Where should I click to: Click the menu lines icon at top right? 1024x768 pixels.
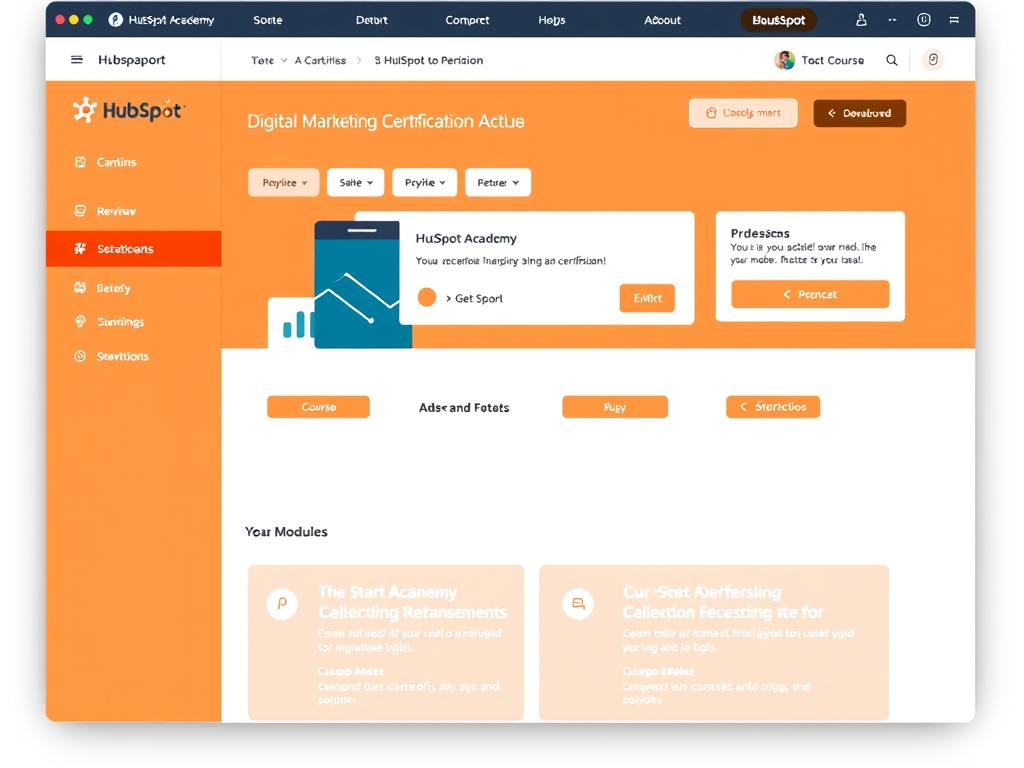click(x=954, y=20)
